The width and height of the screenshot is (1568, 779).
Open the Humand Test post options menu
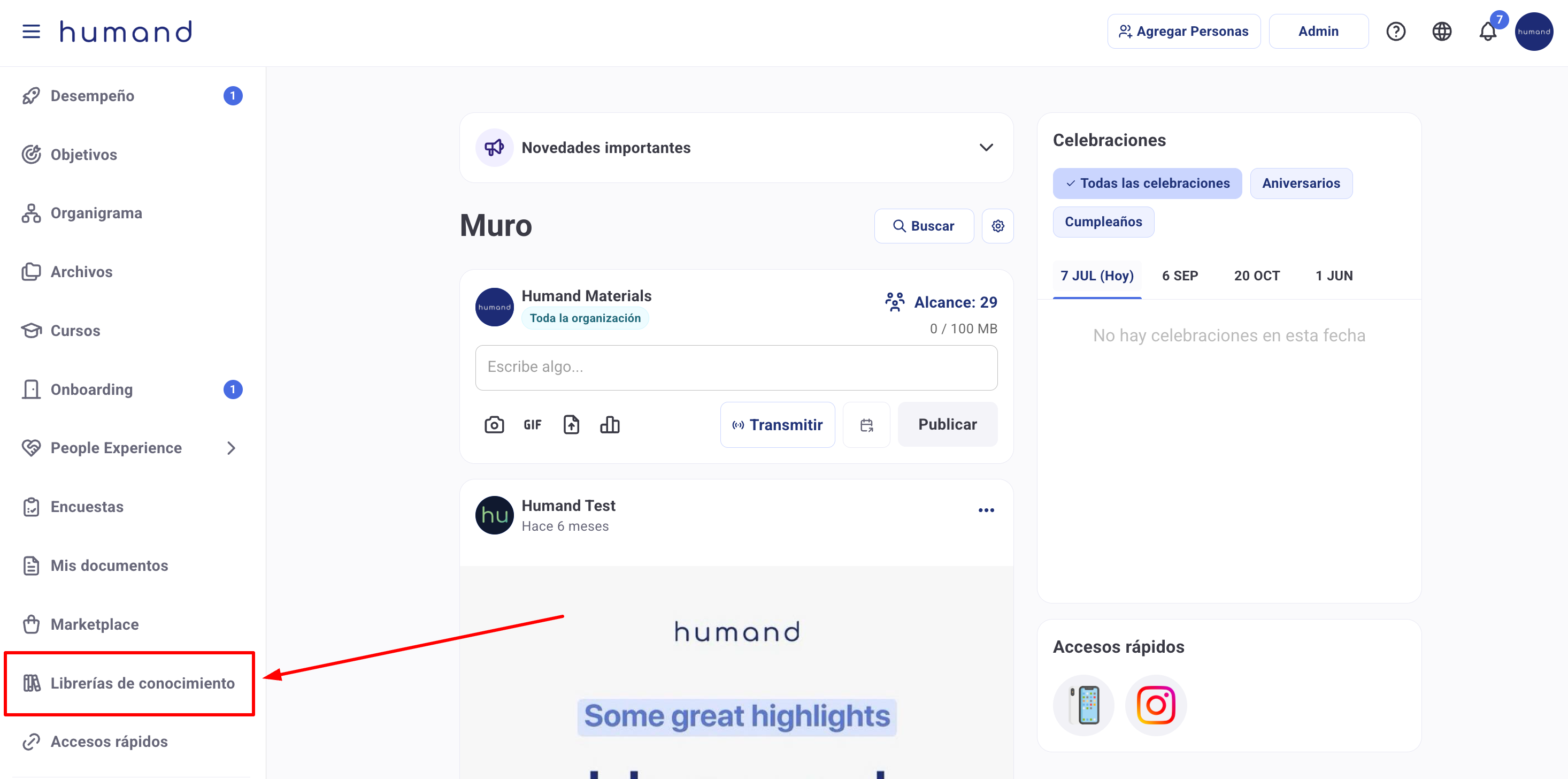pos(986,510)
